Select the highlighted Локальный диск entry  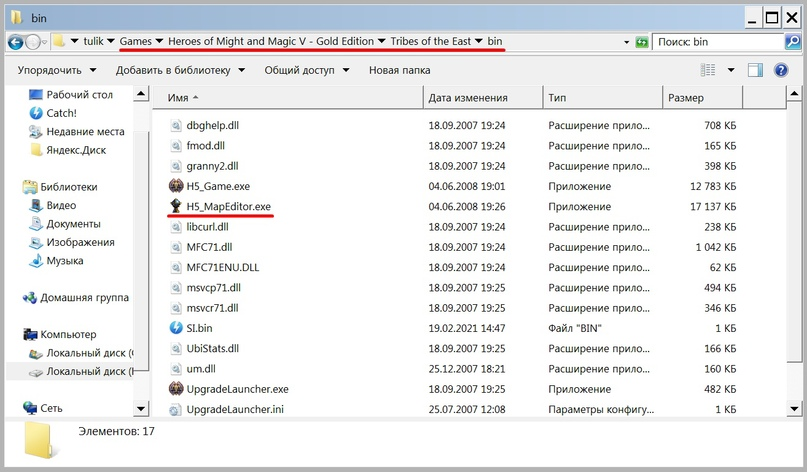pyautogui.click(x=71, y=371)
